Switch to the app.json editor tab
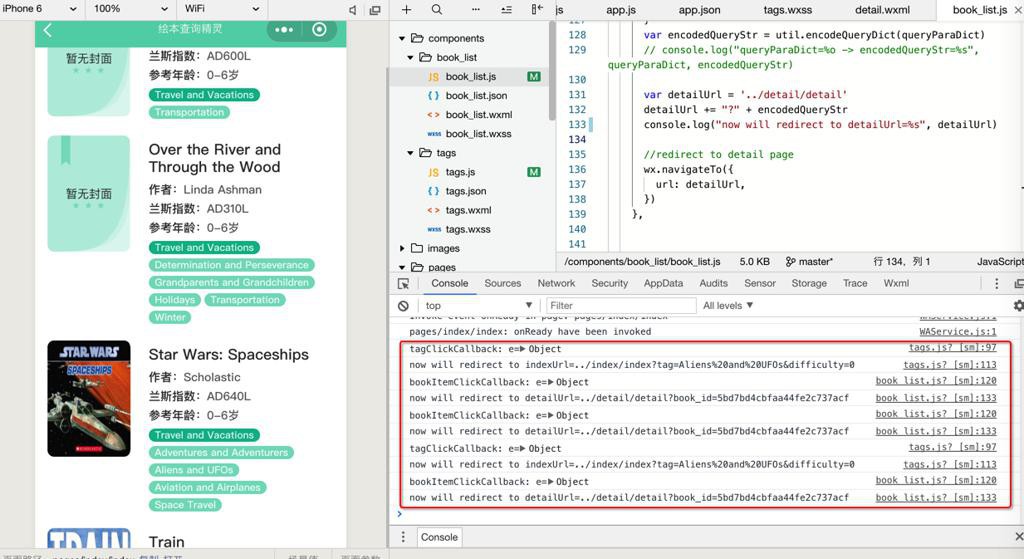This screenshot has height=559, width=1024. point(699,10)
